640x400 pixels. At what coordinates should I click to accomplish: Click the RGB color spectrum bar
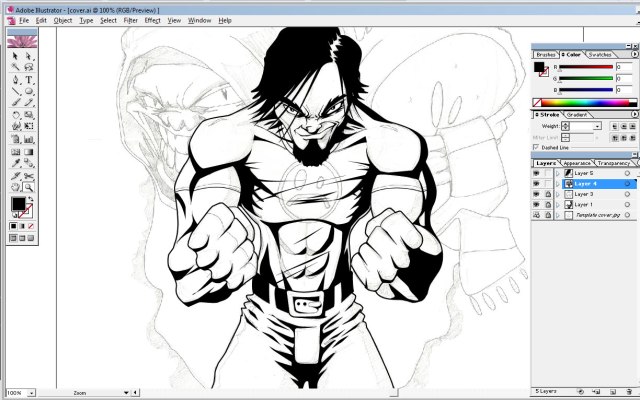(585, 102)
